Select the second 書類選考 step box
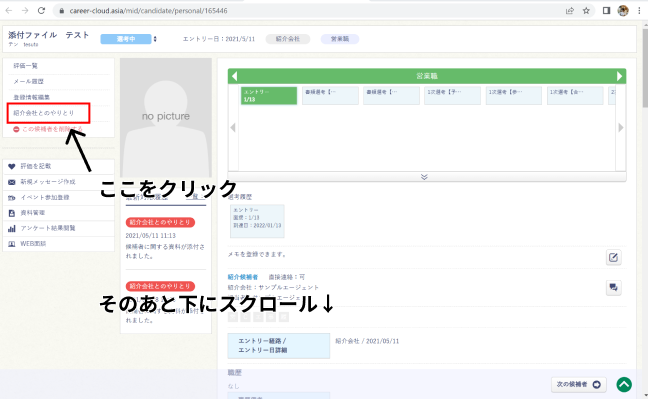The height and width of the screenshot is (399, 648). (x=391, y=96)
